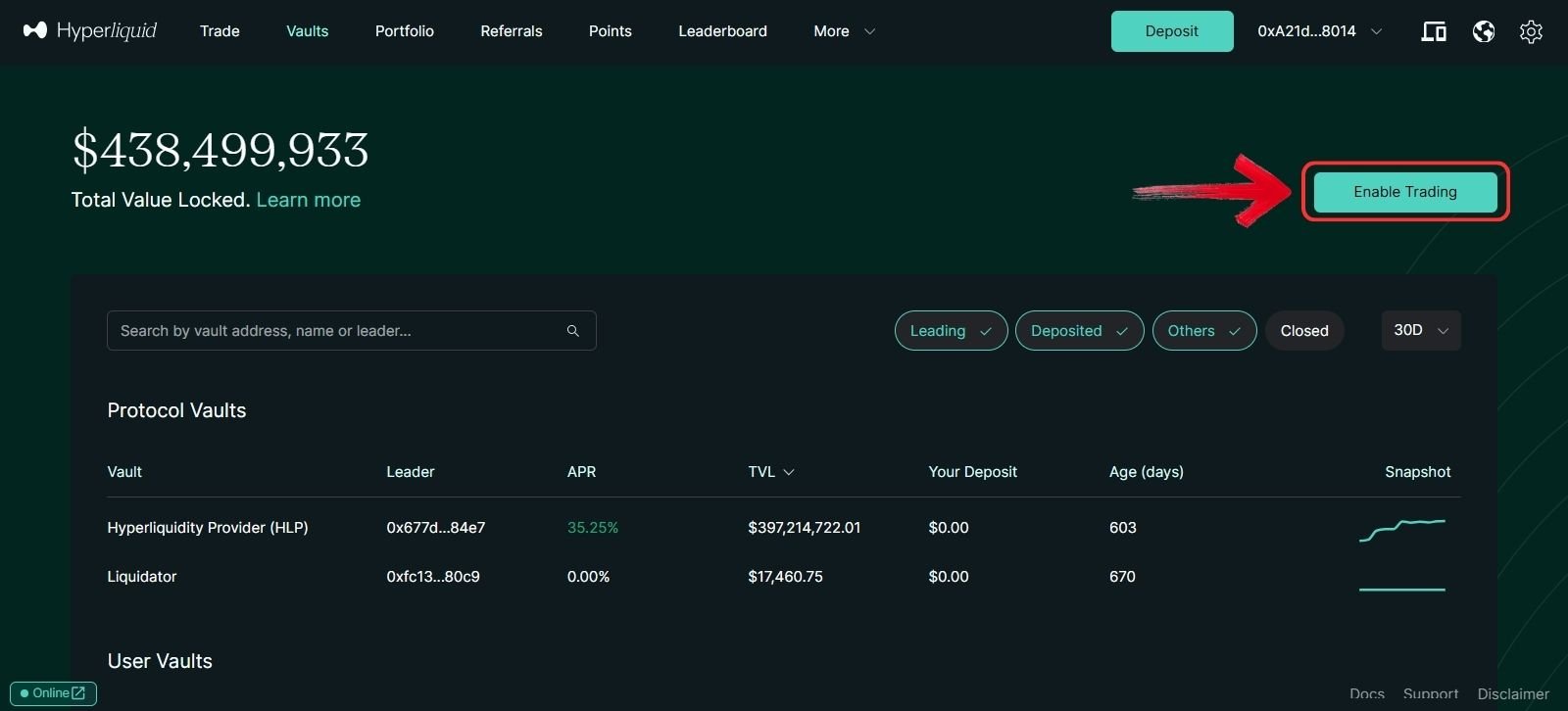Select the Vaults nav item
1568x711 pixels.
click(307, 31)
